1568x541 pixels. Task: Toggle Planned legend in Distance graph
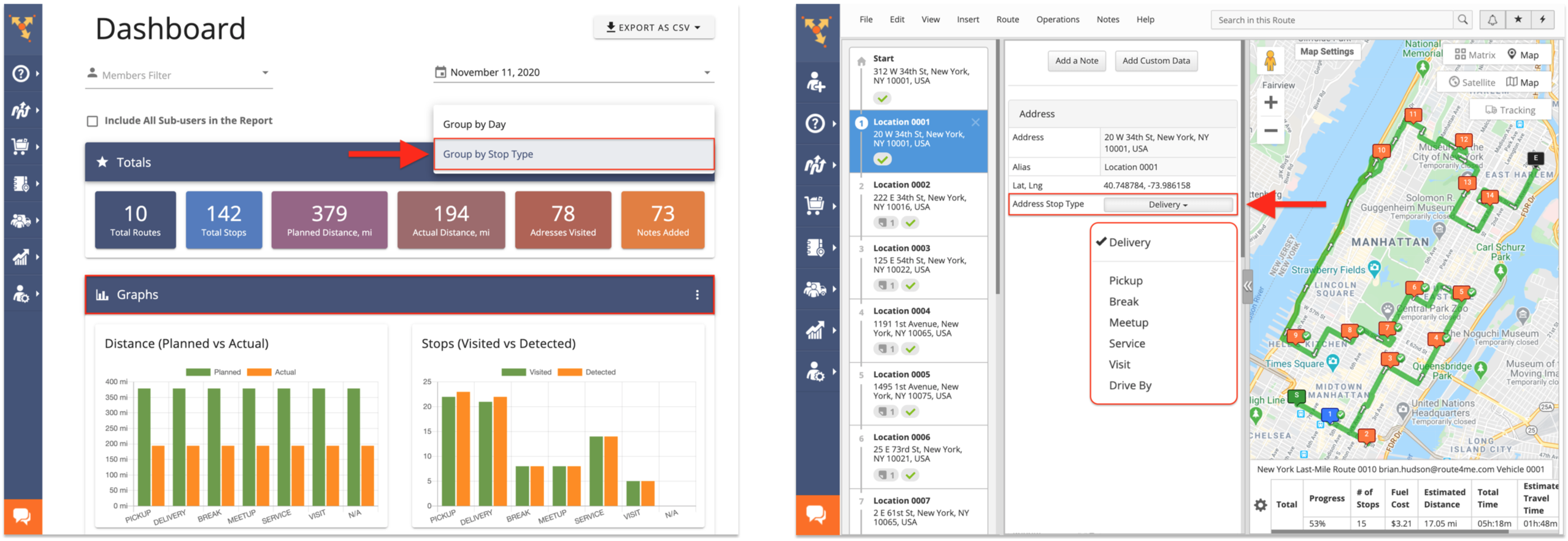click(x=213, y=372)
